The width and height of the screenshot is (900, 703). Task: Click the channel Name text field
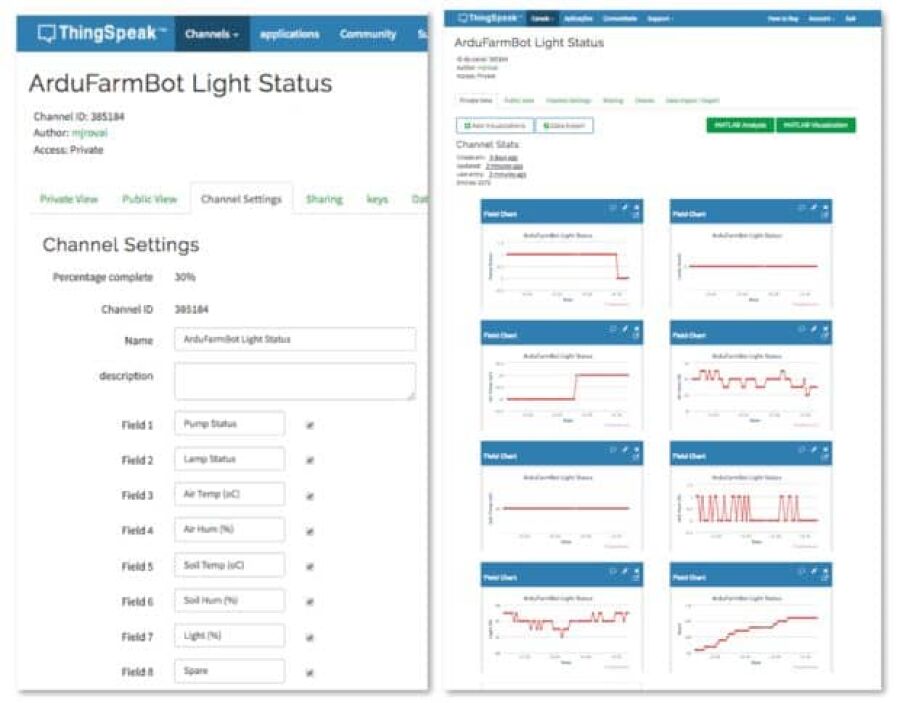295,340
